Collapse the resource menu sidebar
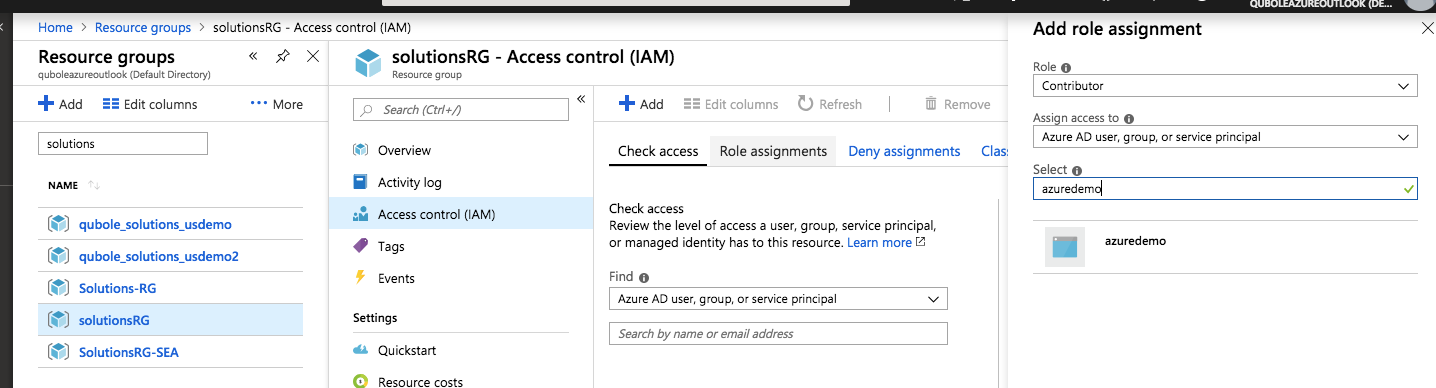The image size is (1436, 388). click(581, 98)
